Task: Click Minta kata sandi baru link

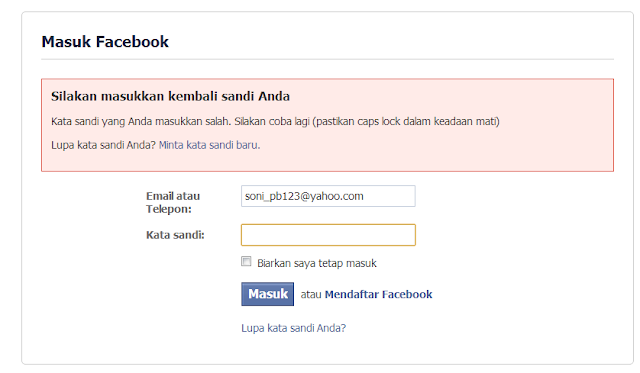Action: (209, 145)
